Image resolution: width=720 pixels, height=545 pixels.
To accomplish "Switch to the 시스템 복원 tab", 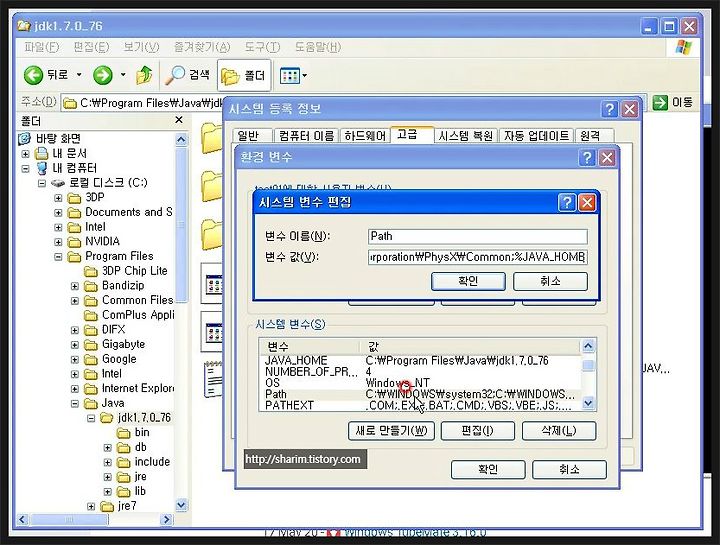I will coord(466,136).
